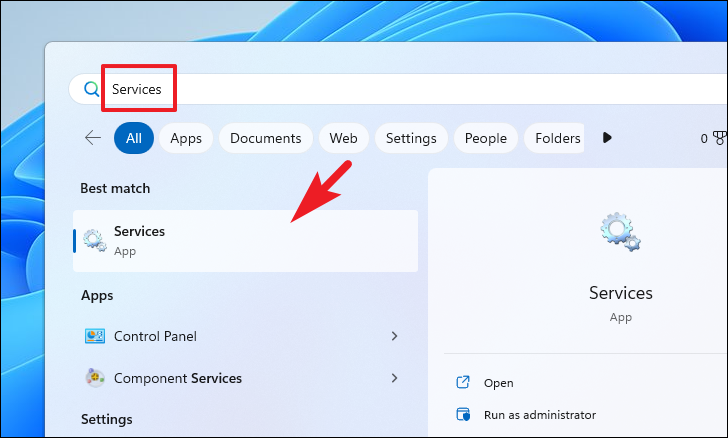Click the Open external-link icon
The width and height of the screenshot is (728, 438).
pyautogui.click(x=463, y=382)
